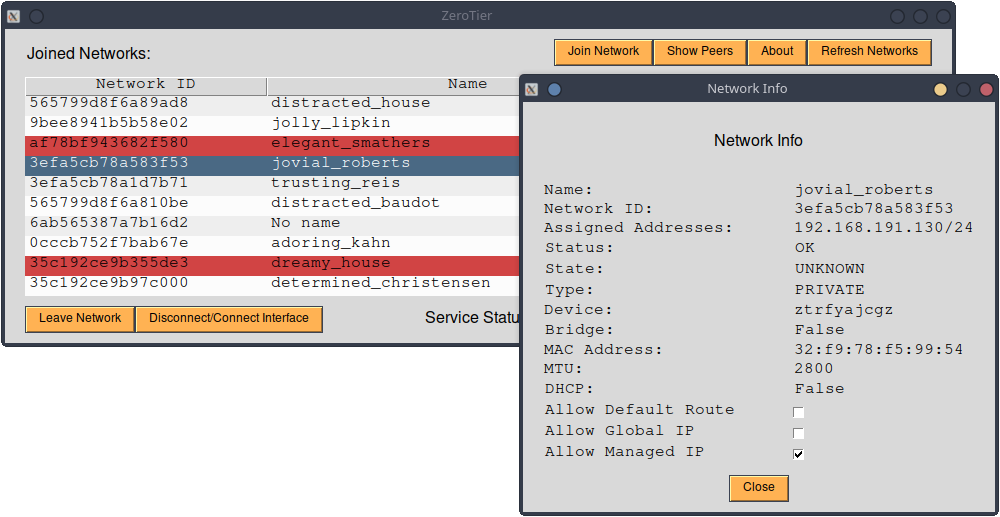Screen dimensions: 1000x517
Task: Click the Leave Network button
Action: (x=80, y=319)
